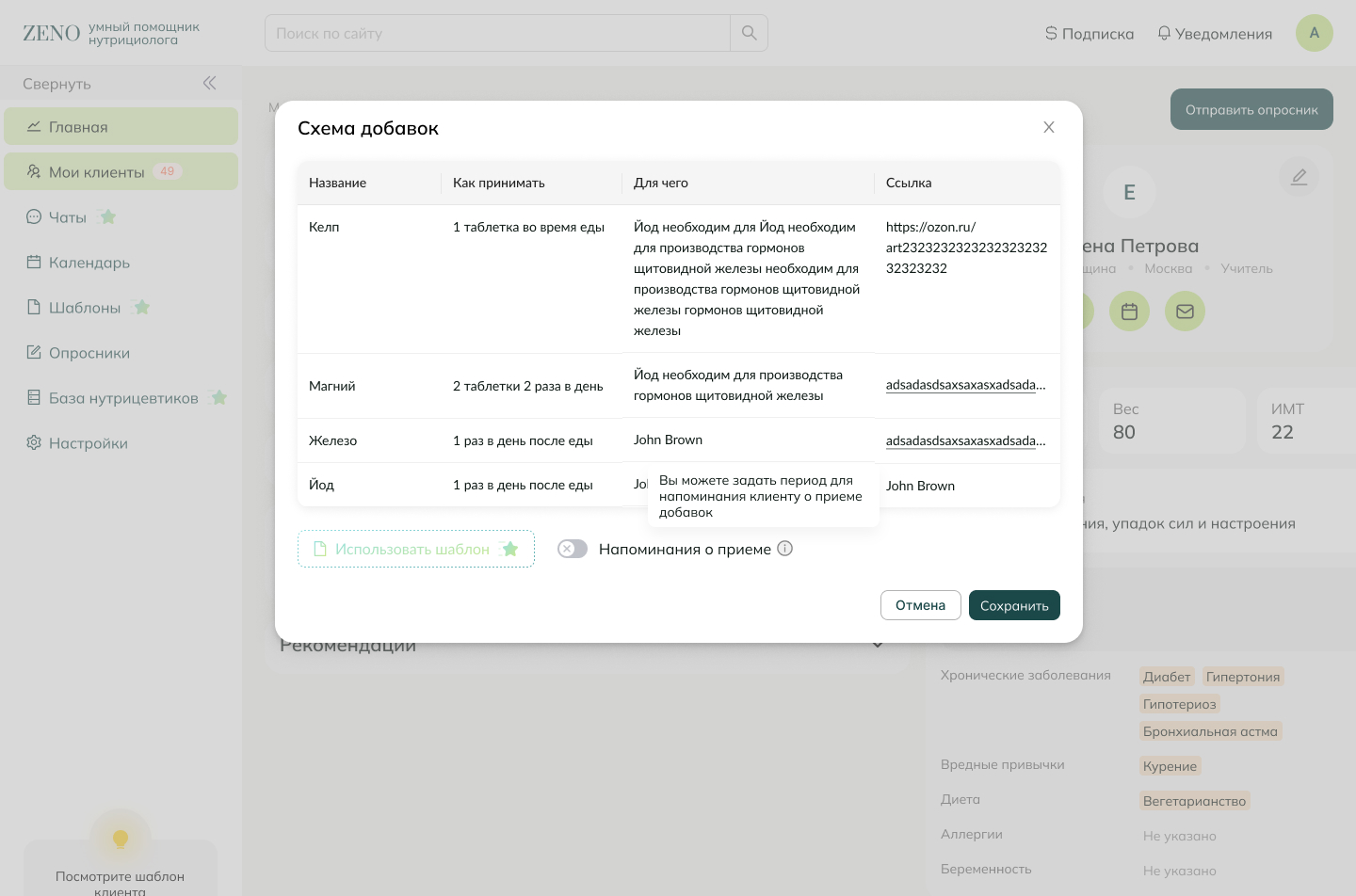
Task: Close the Схема добавок dialog
Action: (1049, 127)
